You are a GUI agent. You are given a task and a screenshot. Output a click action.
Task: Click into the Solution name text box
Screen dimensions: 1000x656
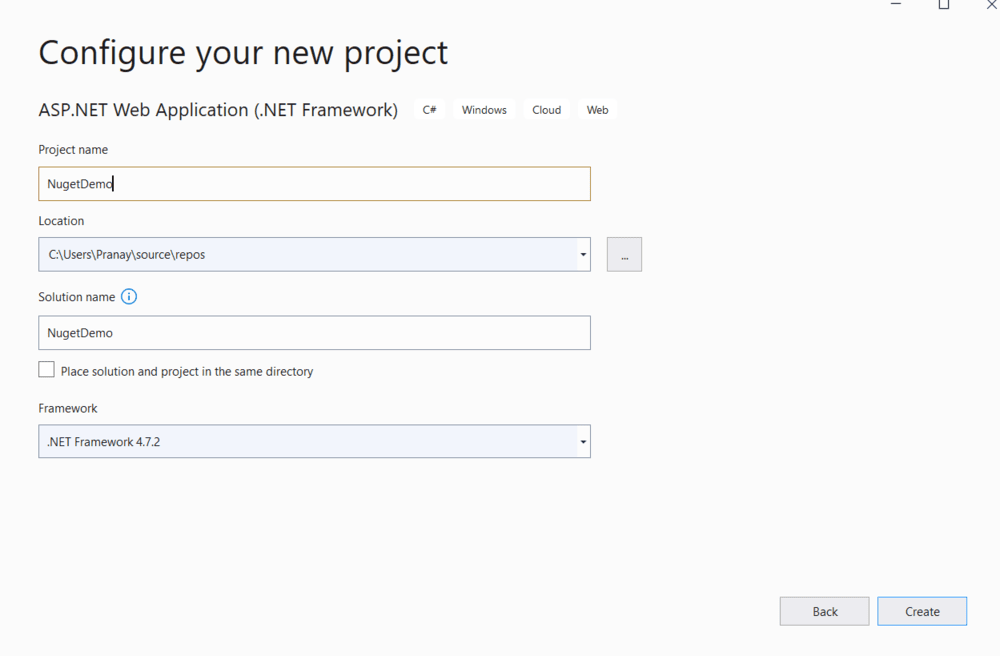314,333
